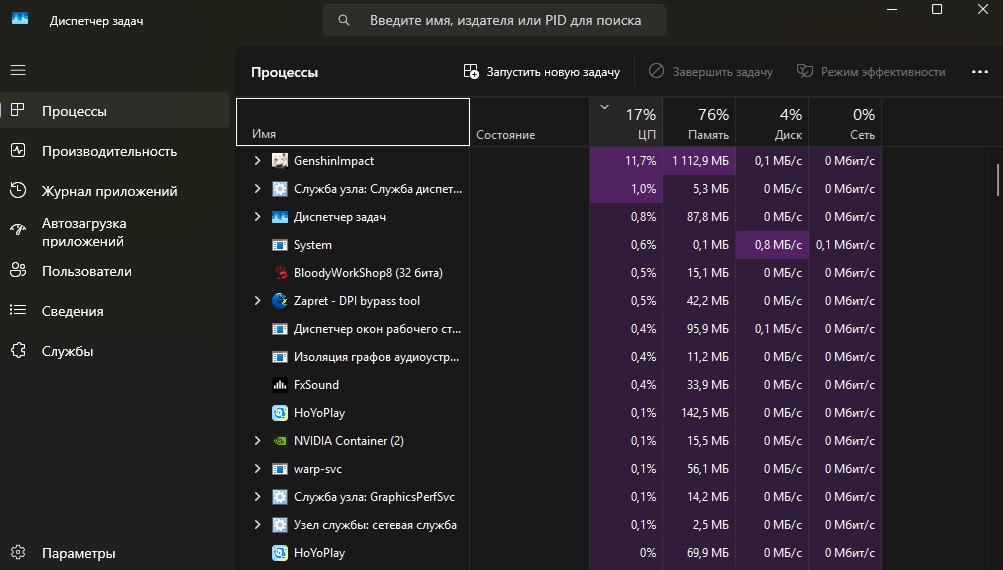Expand the Диспетчер задач process row

[257, 217]
